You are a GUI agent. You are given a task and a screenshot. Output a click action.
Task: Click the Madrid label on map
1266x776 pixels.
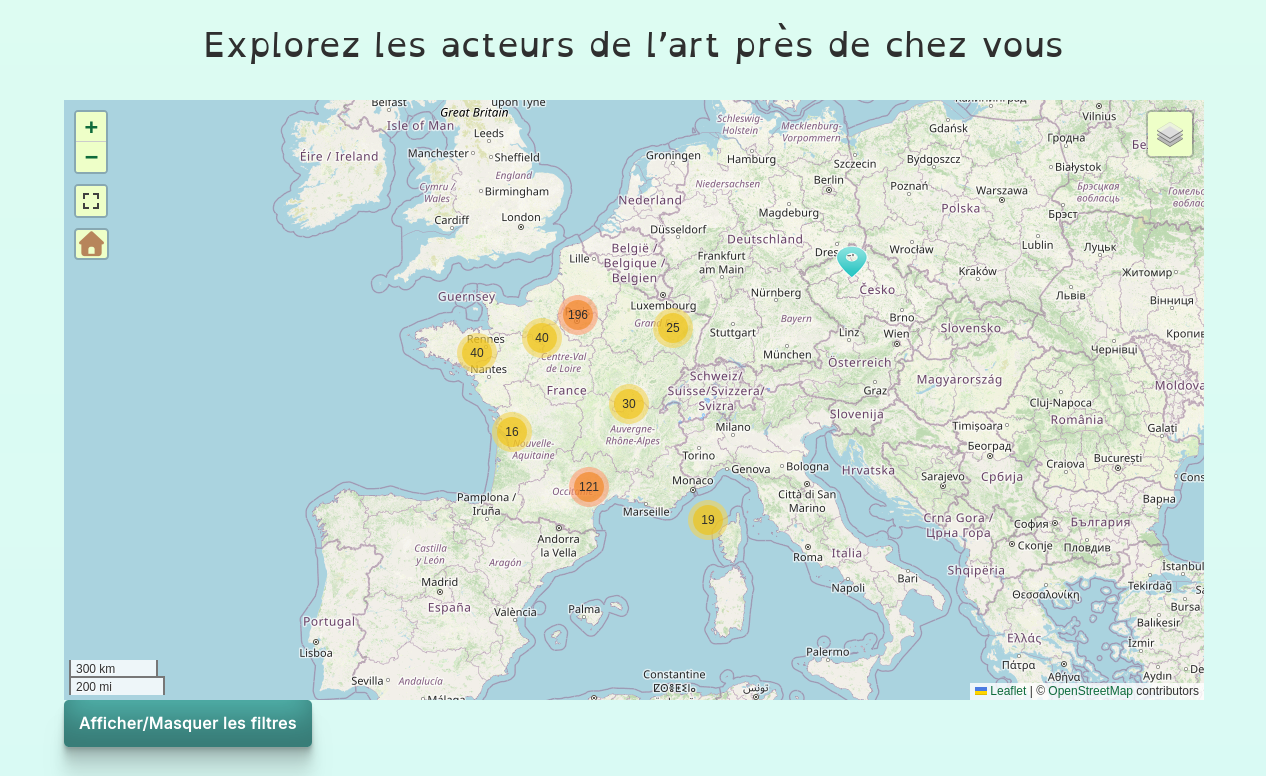coord(440,581)
